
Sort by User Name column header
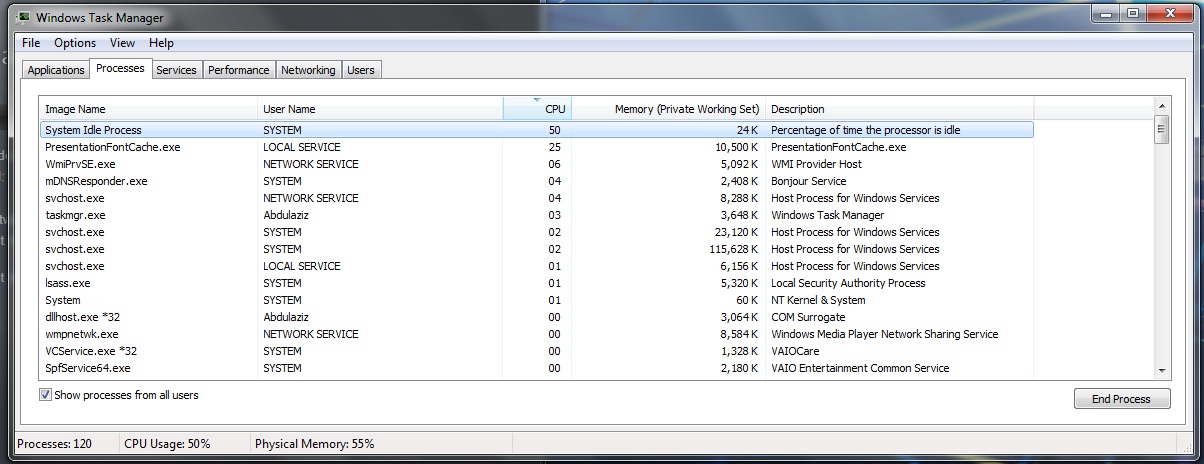380,109
